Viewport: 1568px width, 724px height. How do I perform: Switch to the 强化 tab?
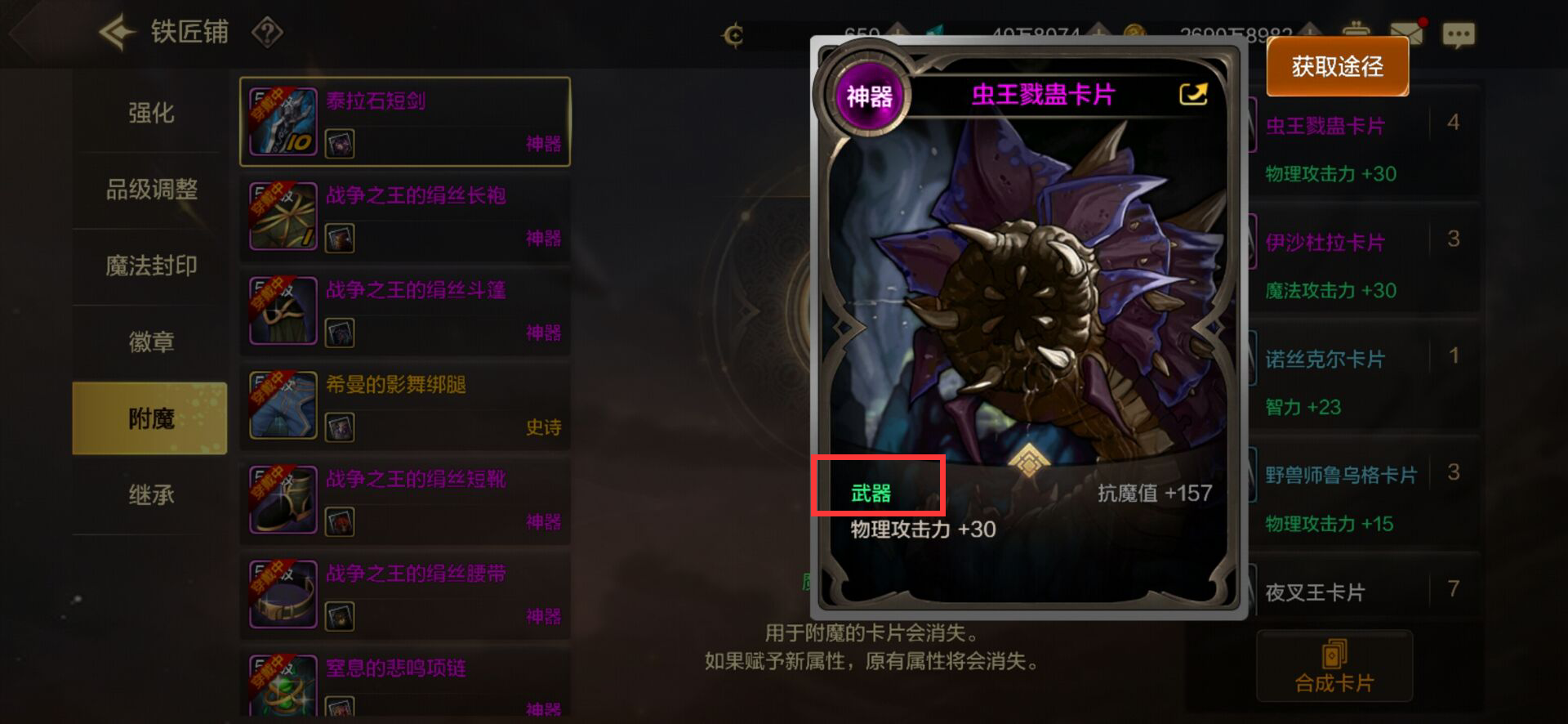coord(150,113)
